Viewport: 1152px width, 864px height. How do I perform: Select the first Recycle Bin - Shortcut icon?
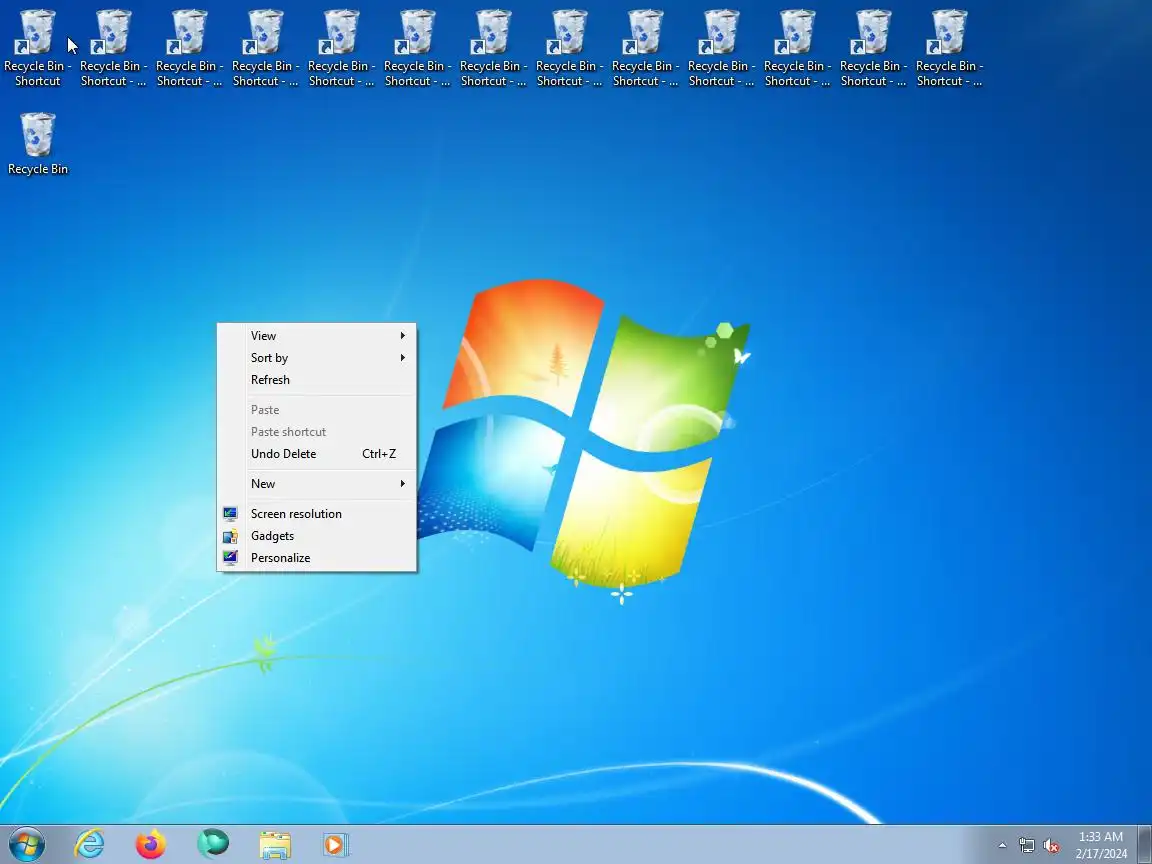click(37, 48)
